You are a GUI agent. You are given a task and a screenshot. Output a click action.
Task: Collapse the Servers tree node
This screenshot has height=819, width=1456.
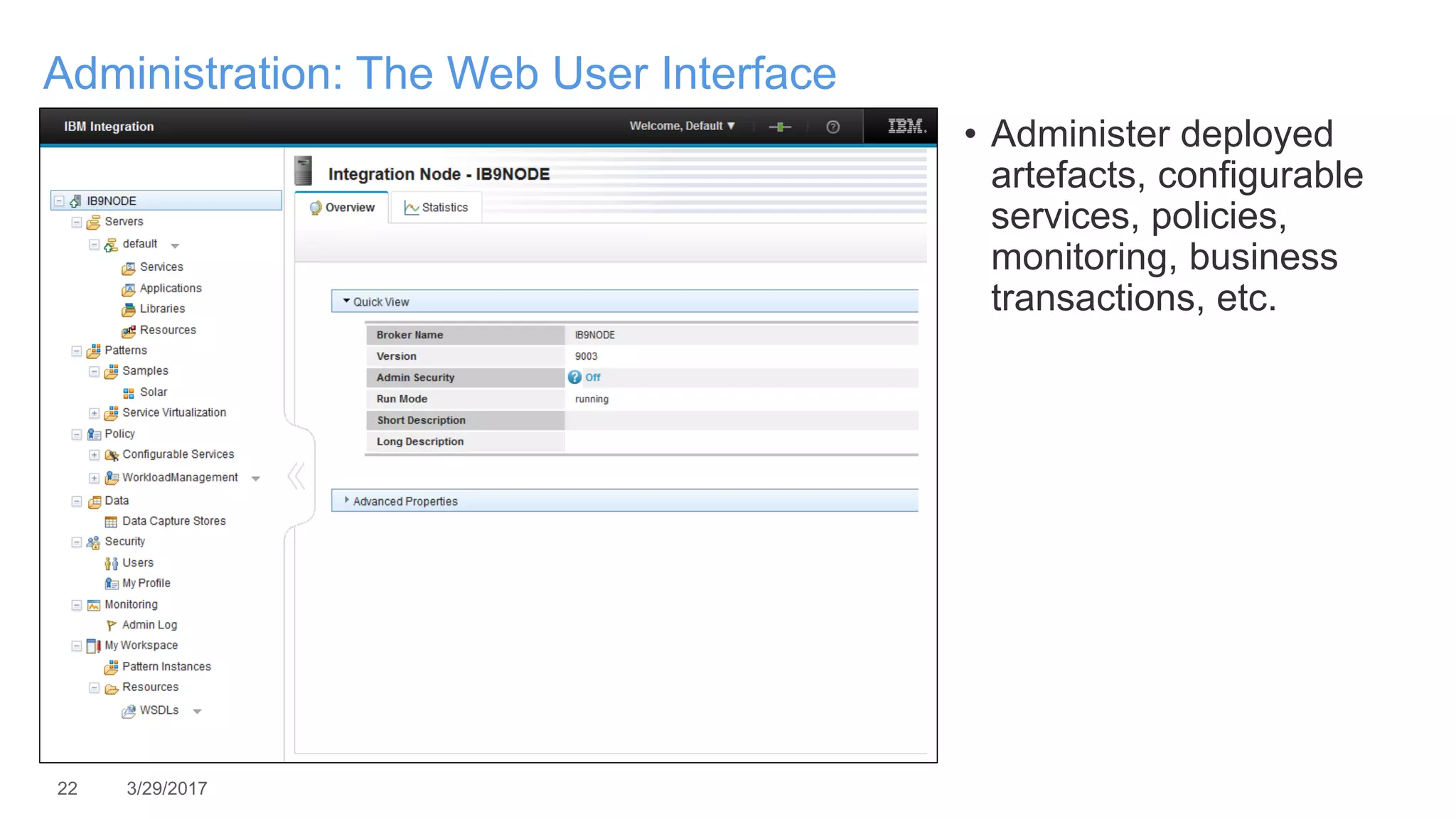click(x=77, y=223)
